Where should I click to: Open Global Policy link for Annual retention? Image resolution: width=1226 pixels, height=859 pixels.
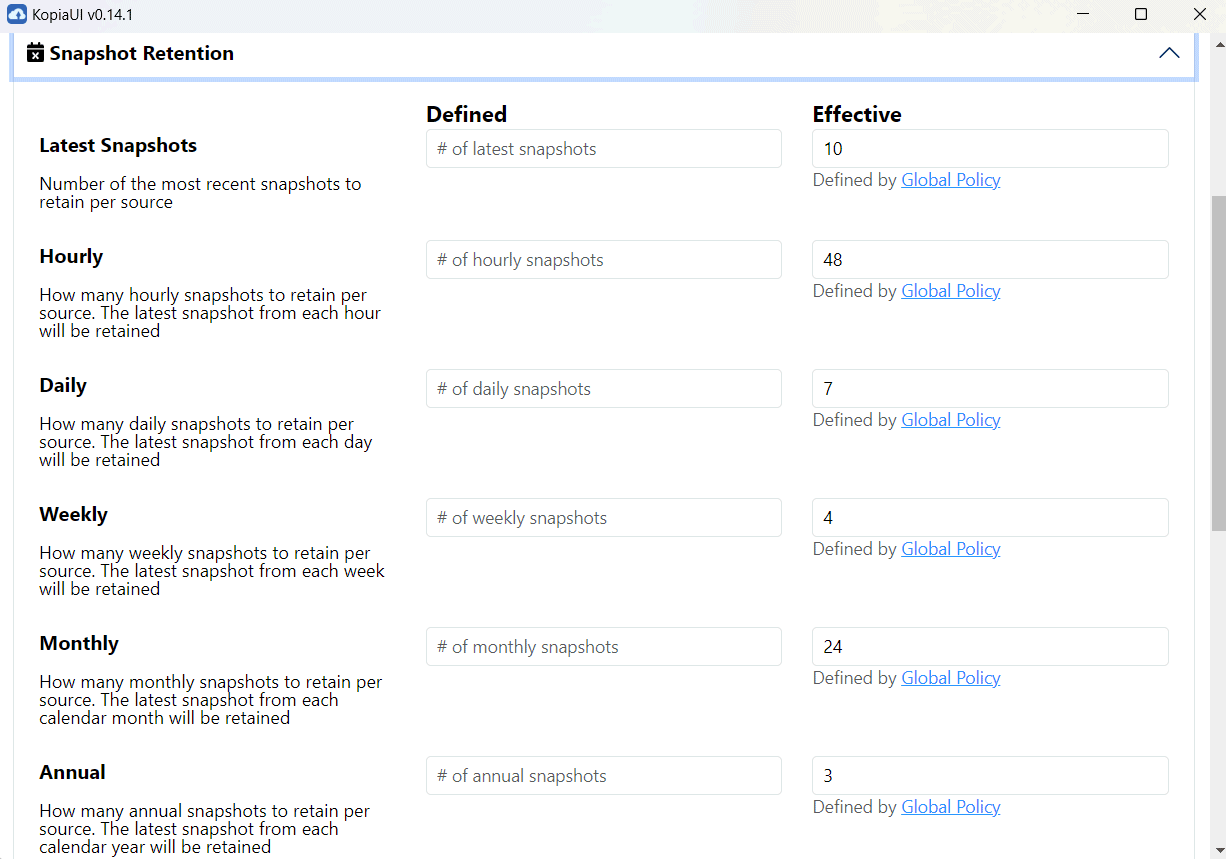tap(950, 807)
